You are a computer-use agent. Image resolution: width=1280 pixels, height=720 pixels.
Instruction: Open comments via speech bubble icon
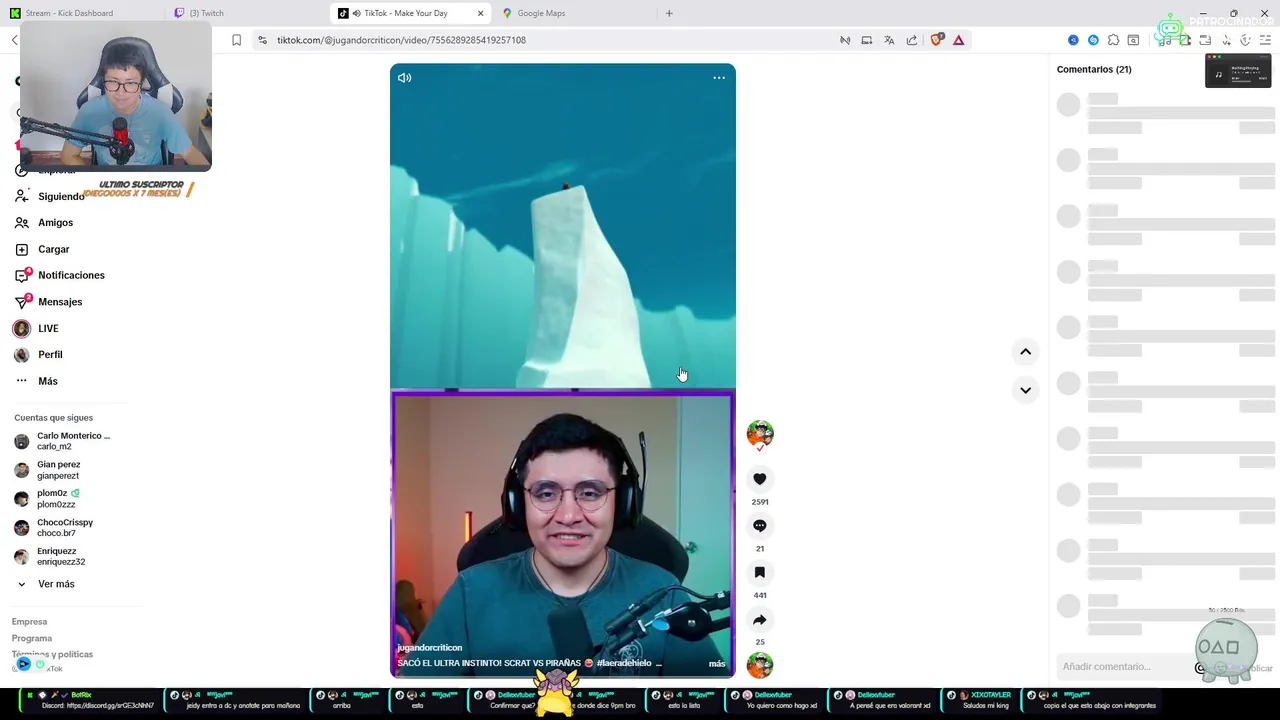[x=760, y=526]
